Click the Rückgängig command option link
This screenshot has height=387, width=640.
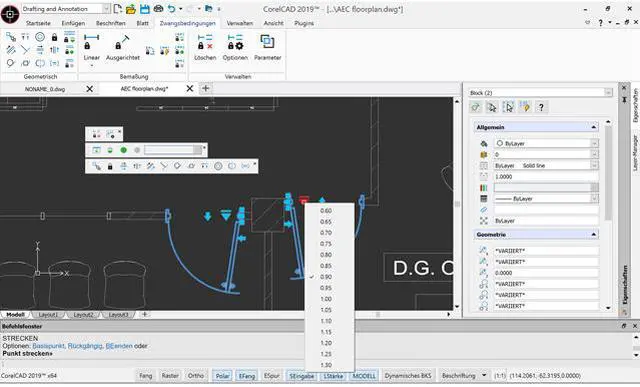coord(85,346)
